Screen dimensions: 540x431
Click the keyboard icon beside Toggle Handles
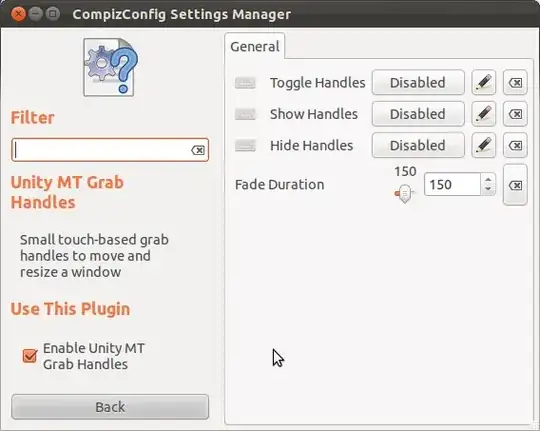point(245,83)
